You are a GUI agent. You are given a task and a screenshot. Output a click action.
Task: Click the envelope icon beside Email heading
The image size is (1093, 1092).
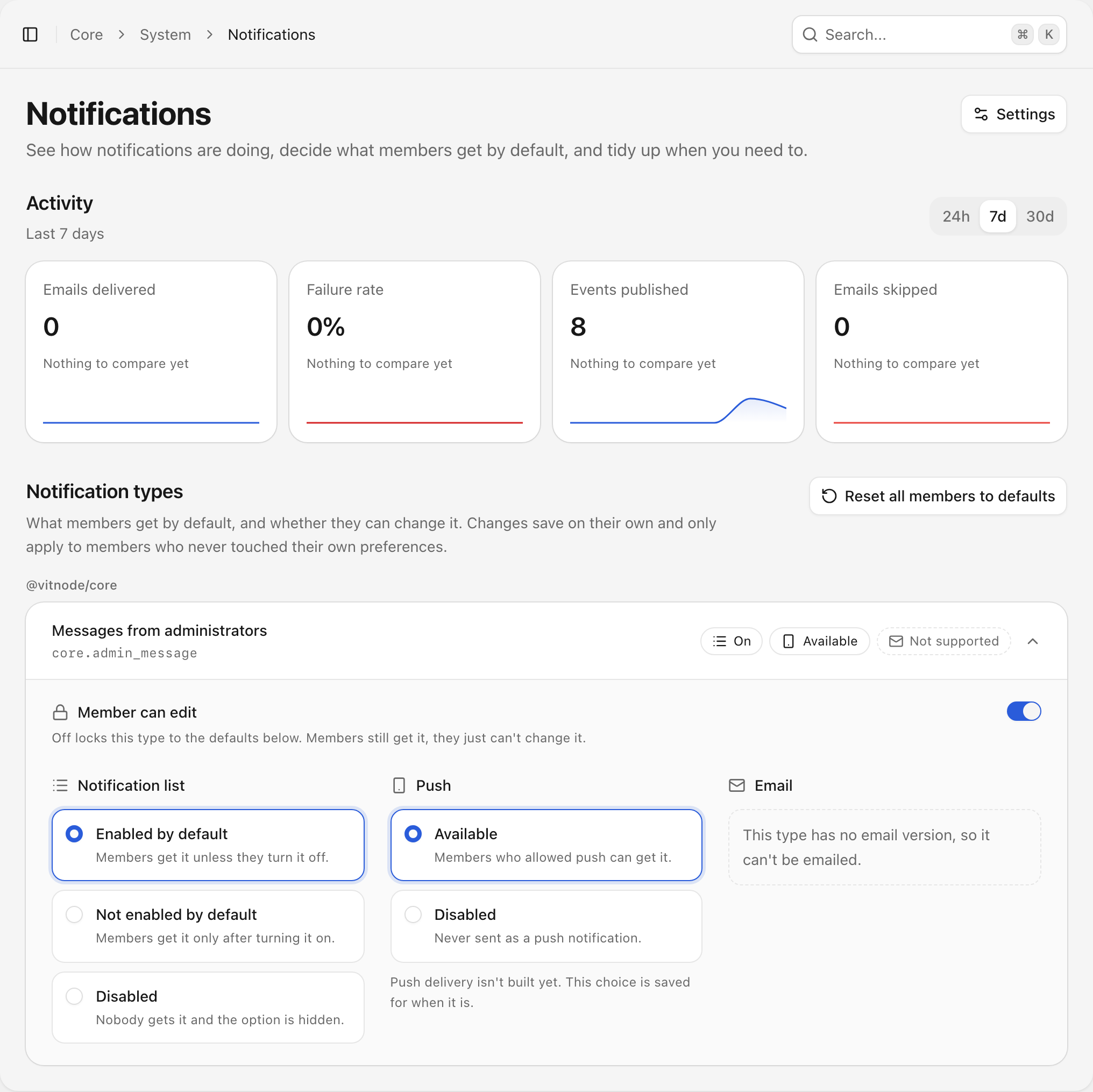(x=736, y=785)
